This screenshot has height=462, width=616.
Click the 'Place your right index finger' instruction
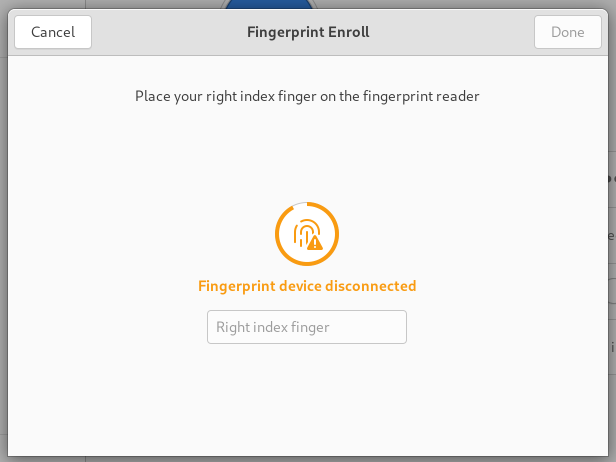[307, 96]
